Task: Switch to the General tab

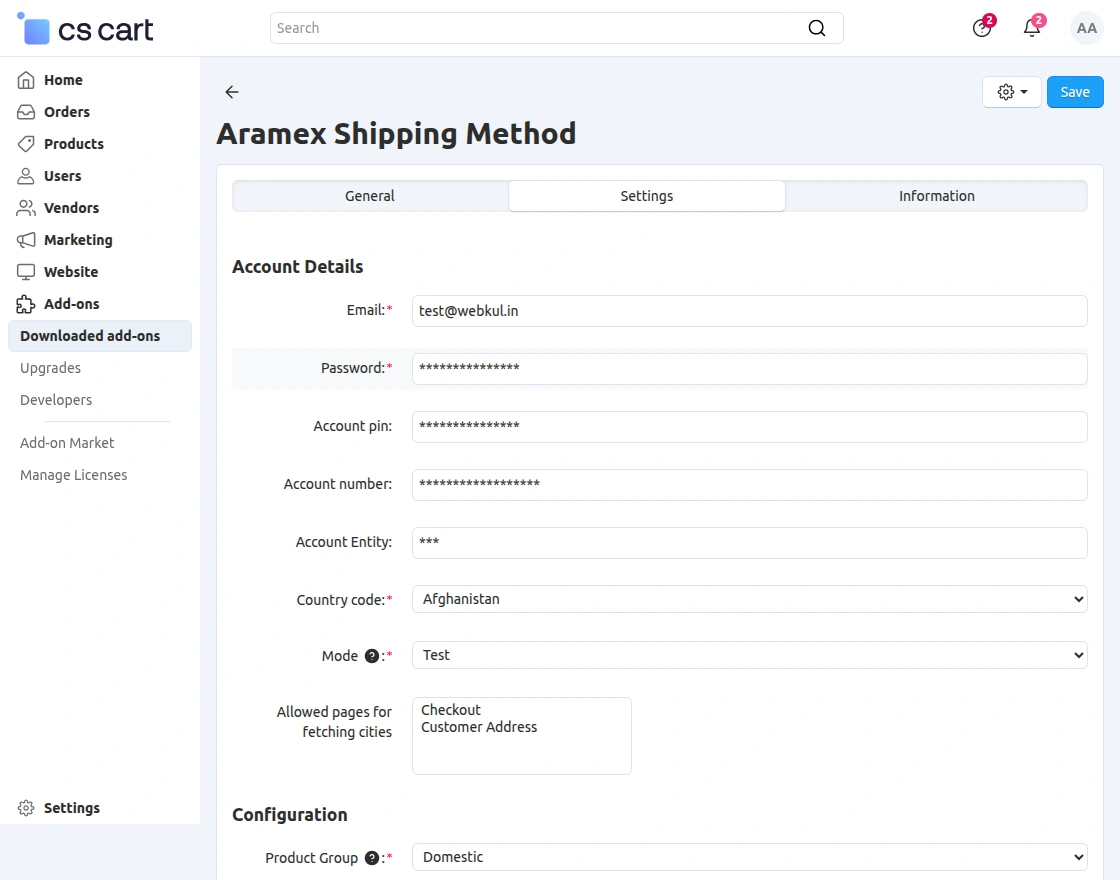Action: click(370, 196)
